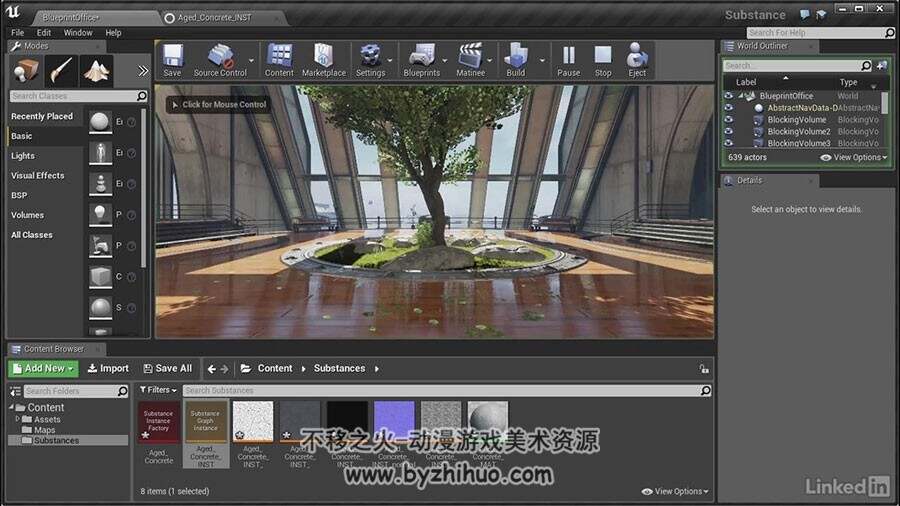Expand the Assets folder tree arrow
Image resolution: width=900 pixels, height=506 pixels.
17,419
